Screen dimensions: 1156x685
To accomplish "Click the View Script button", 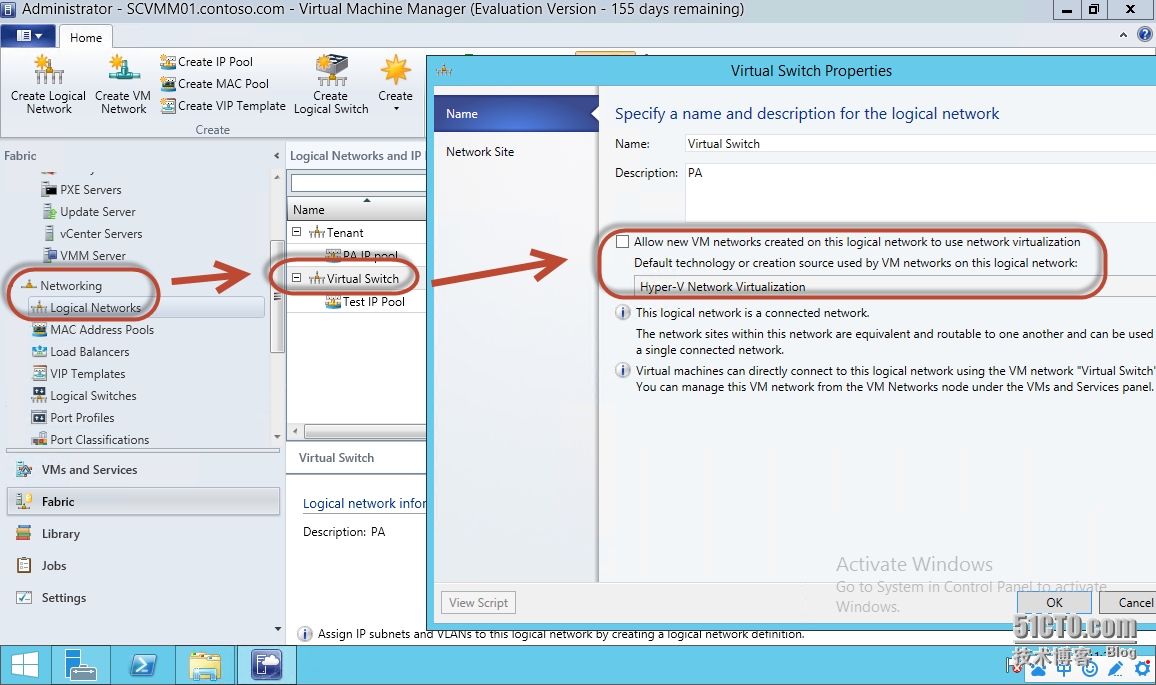I will coord(478,602).
